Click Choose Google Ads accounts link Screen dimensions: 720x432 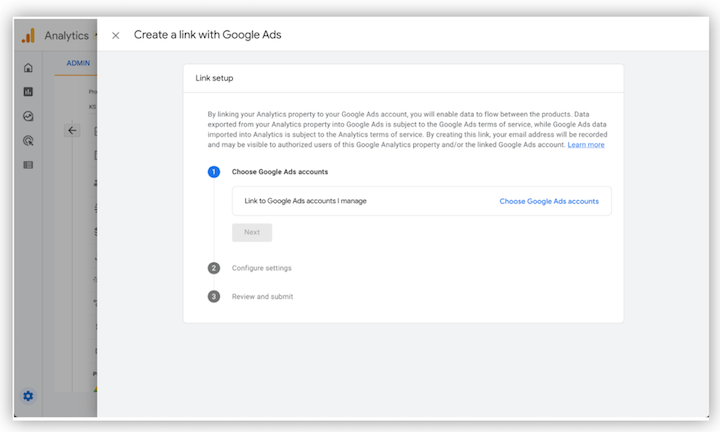click(549, 201)
